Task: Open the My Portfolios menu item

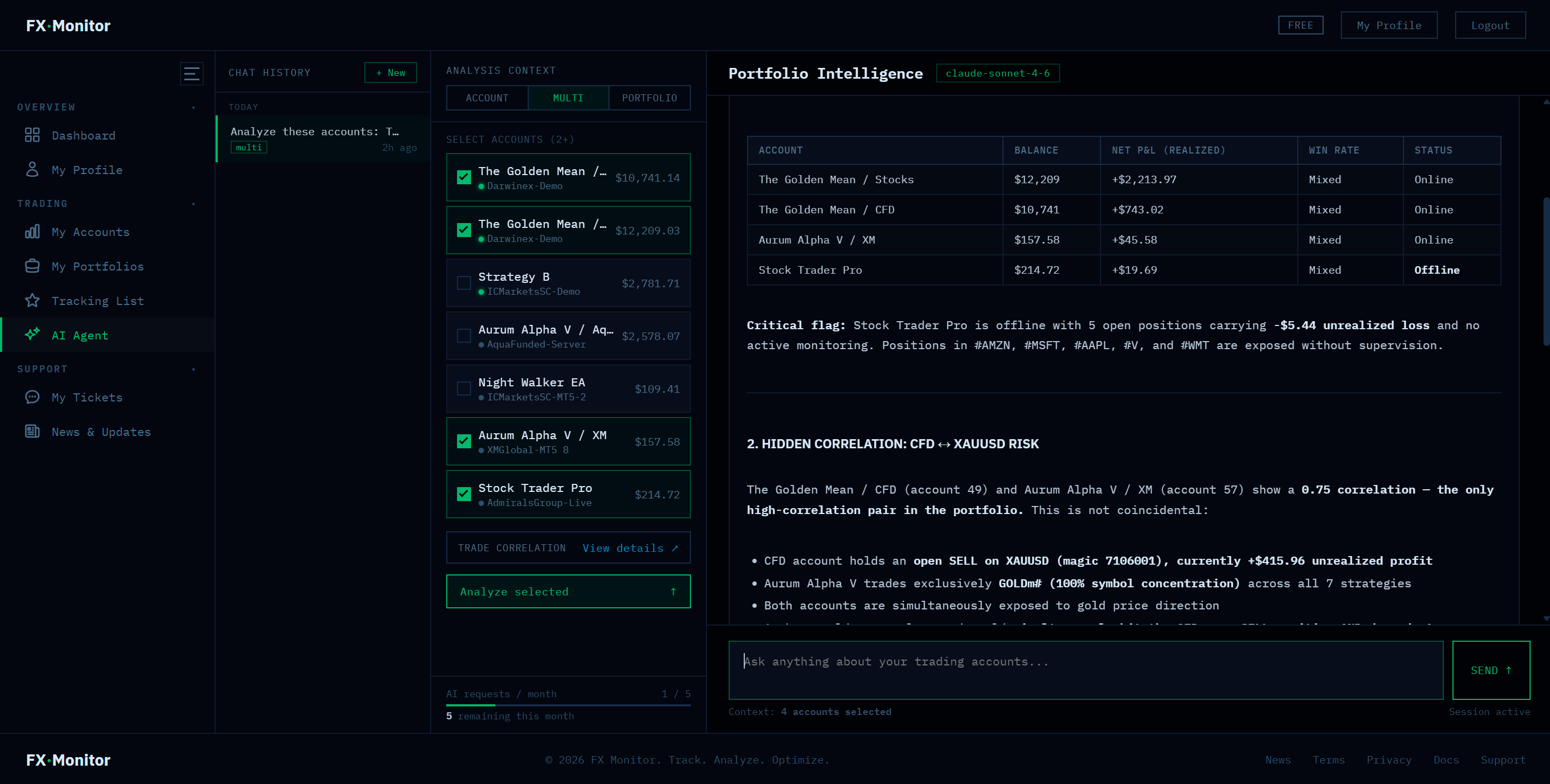Action: 107,266
